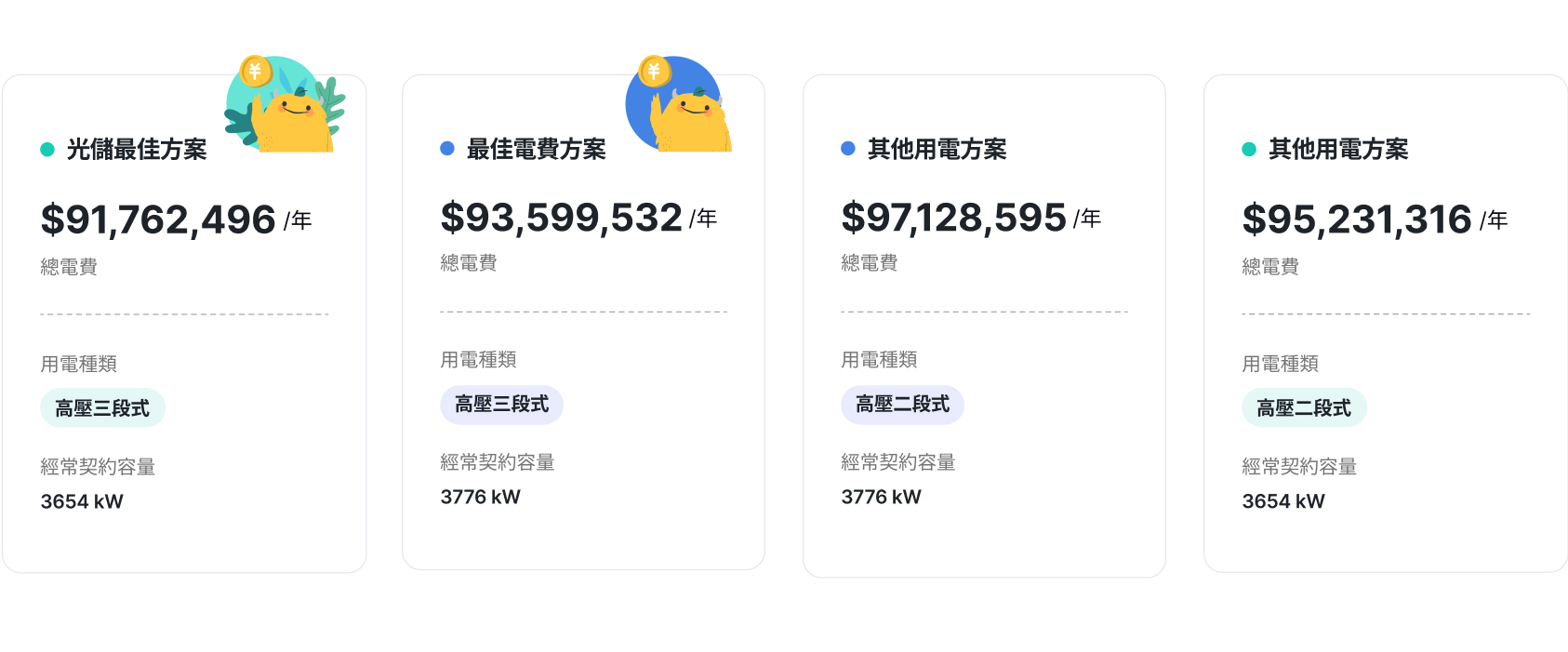Select the 最佳電費方案 plan title
Viewport: 1568px width, 652px height.
pyautogui.click(x=537, y=149)
